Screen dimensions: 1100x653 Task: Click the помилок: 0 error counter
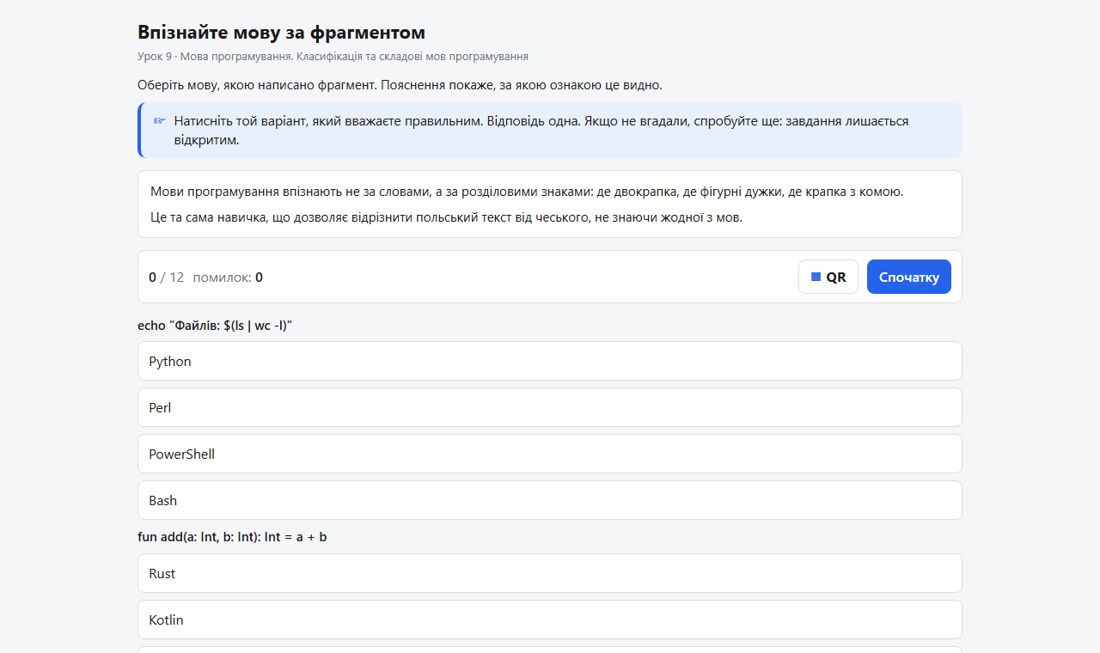click(x=228, y=277)
